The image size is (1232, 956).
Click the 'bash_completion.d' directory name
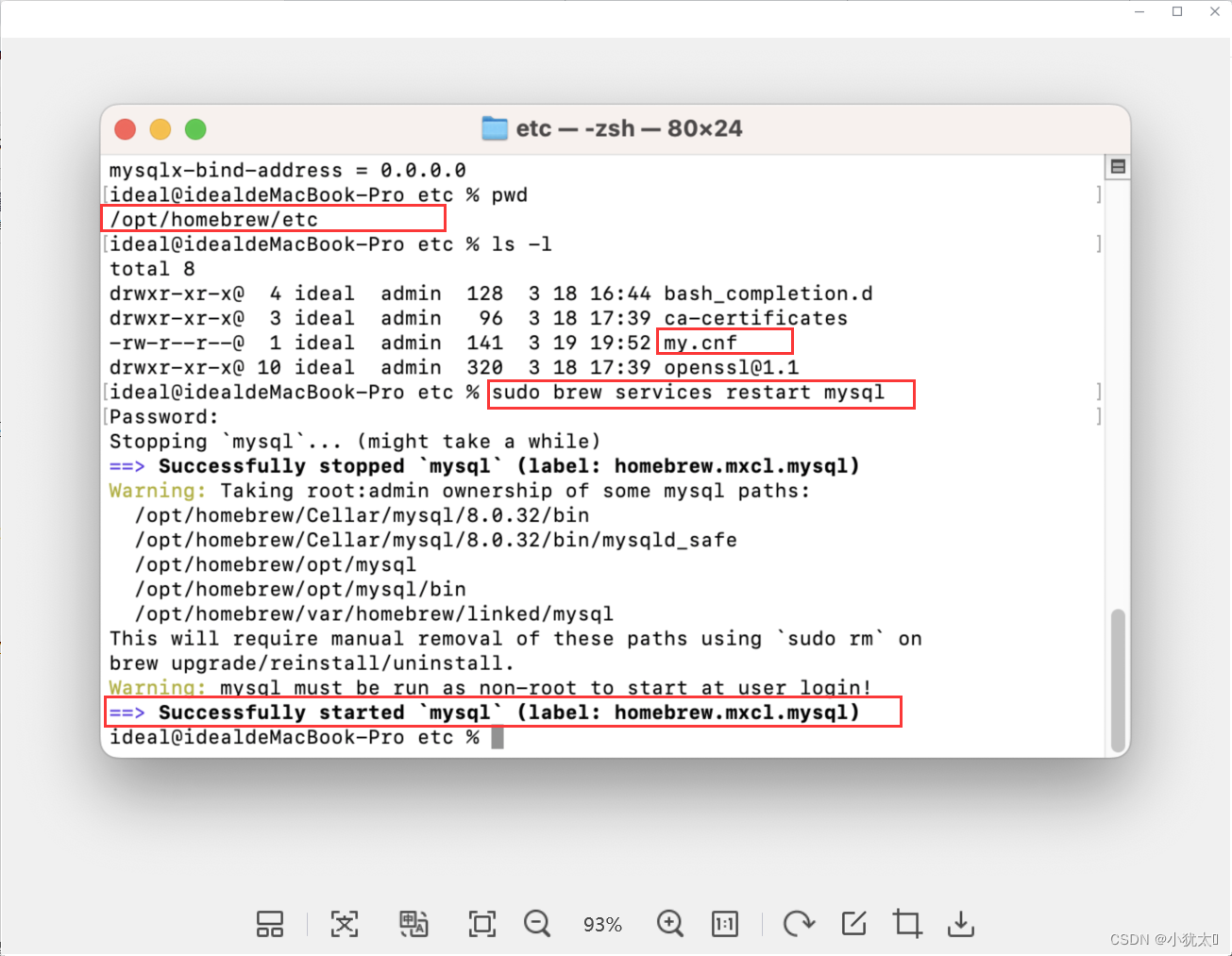click(x=768, y=294)
